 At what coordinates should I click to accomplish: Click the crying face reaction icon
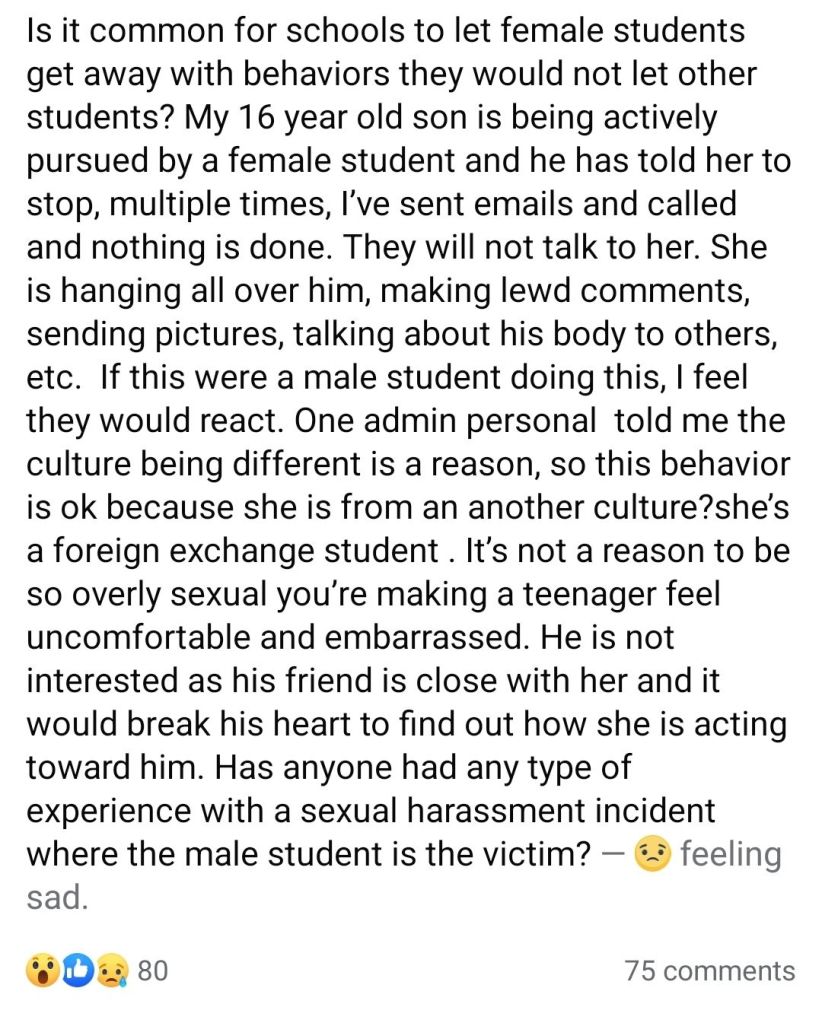tap(110, 969)
